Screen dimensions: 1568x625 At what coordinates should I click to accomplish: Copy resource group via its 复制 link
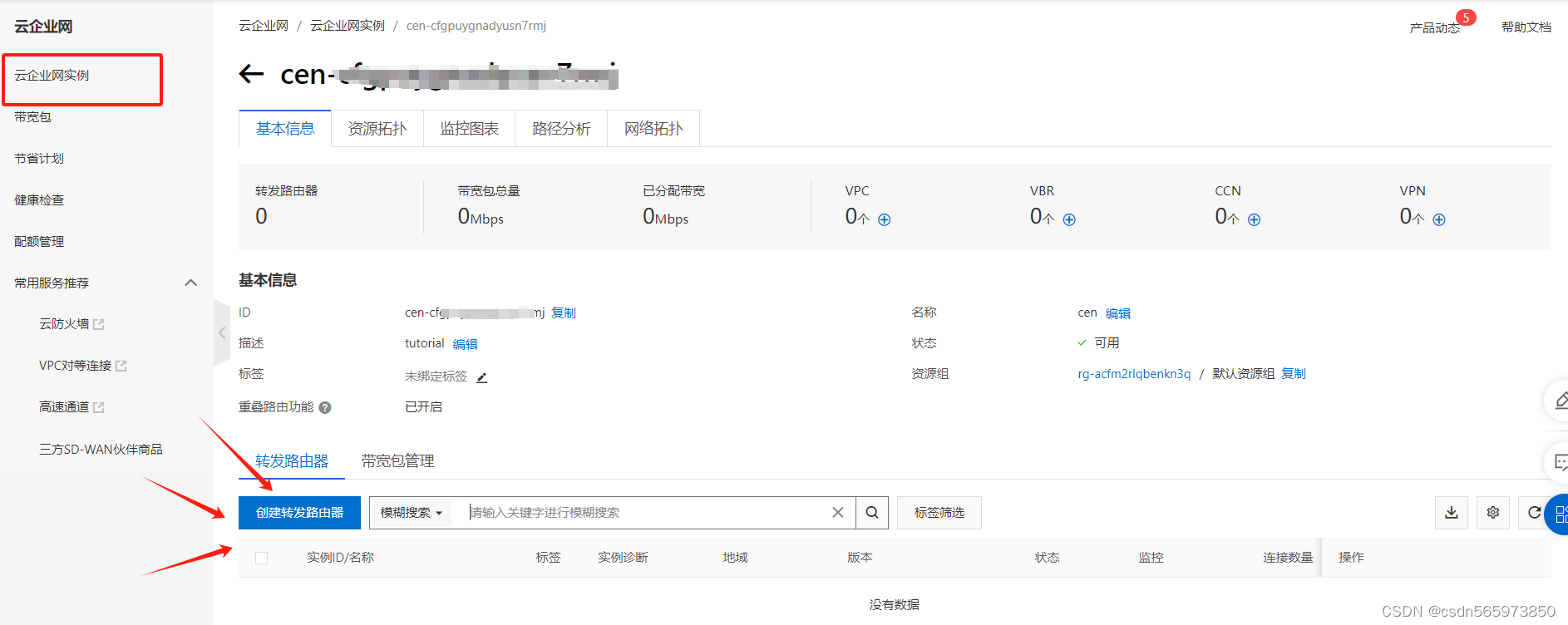click(x=1294, y=374)
